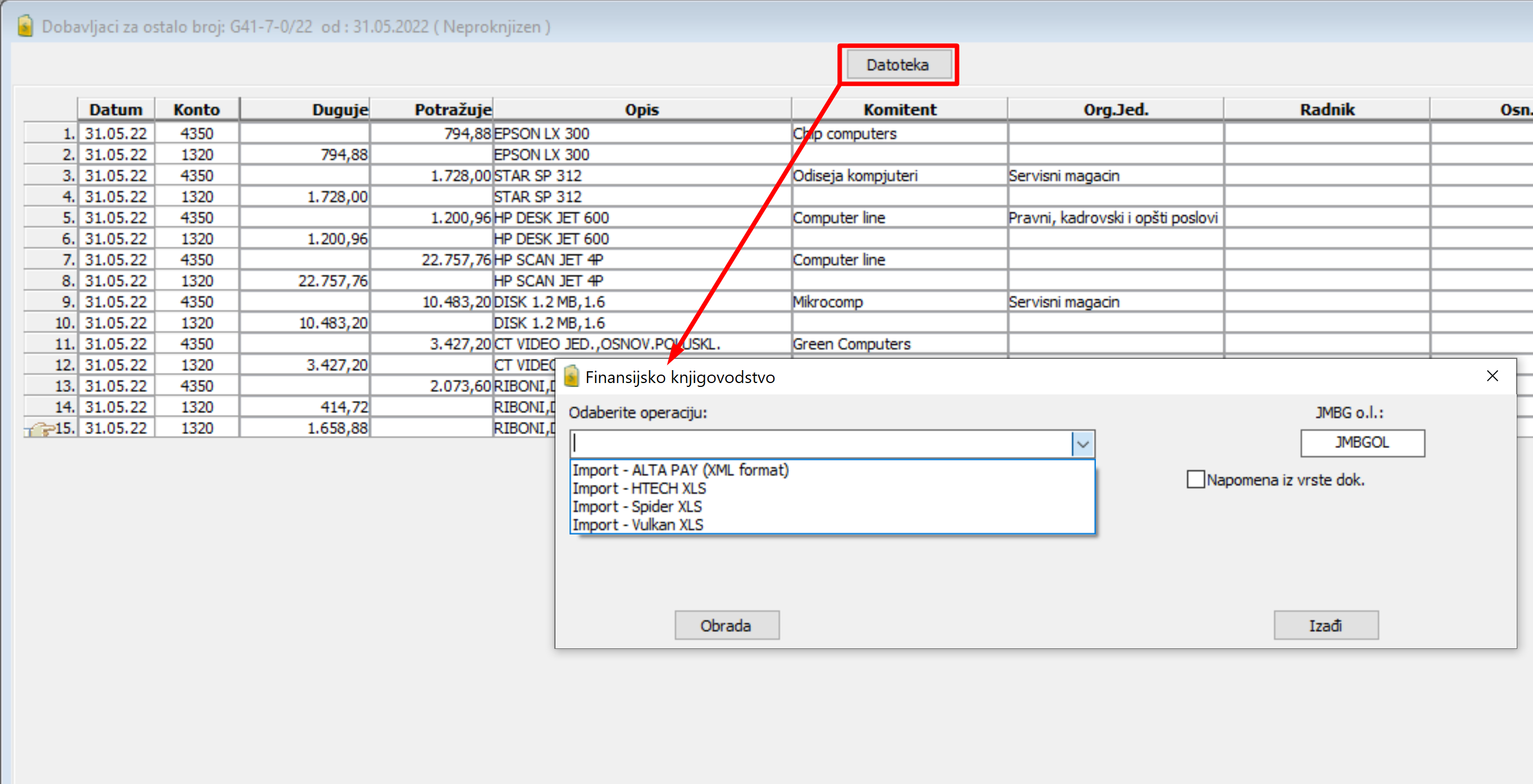Enable Napomena iz vrste dok. checkbox
1533x784 pixels.
[1195, 479]
